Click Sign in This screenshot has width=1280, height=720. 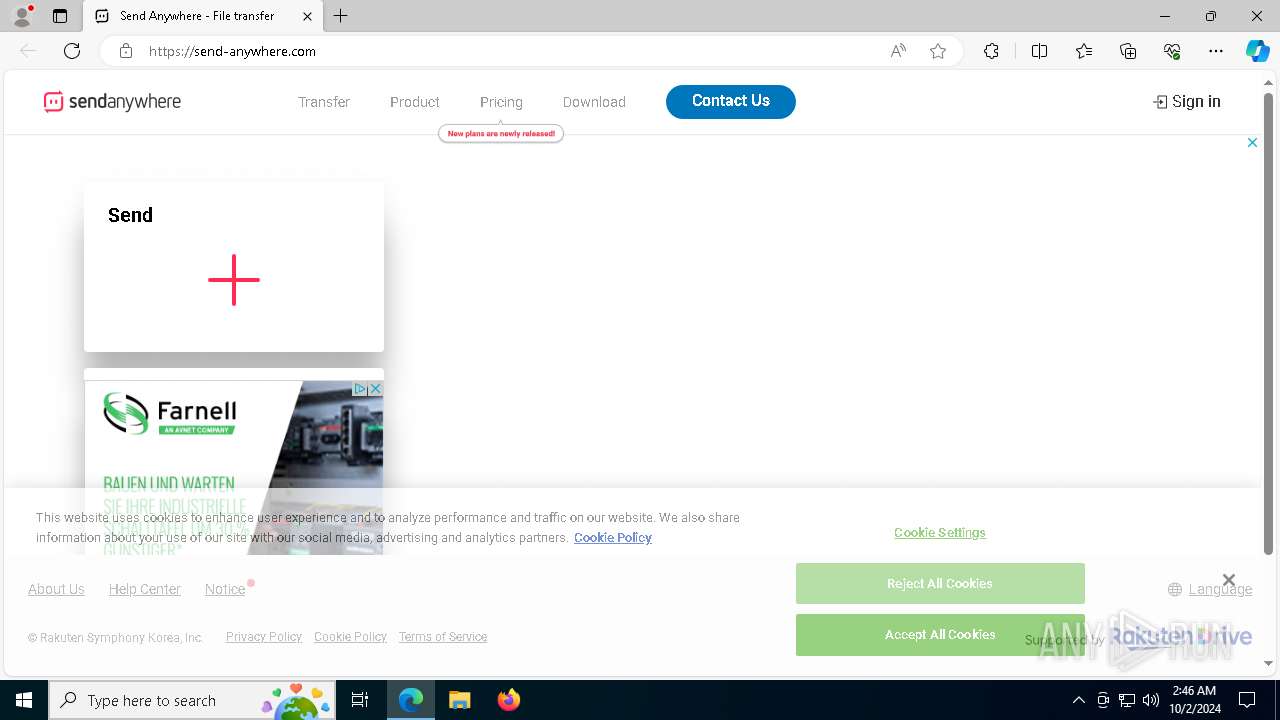coord(1187,101)
